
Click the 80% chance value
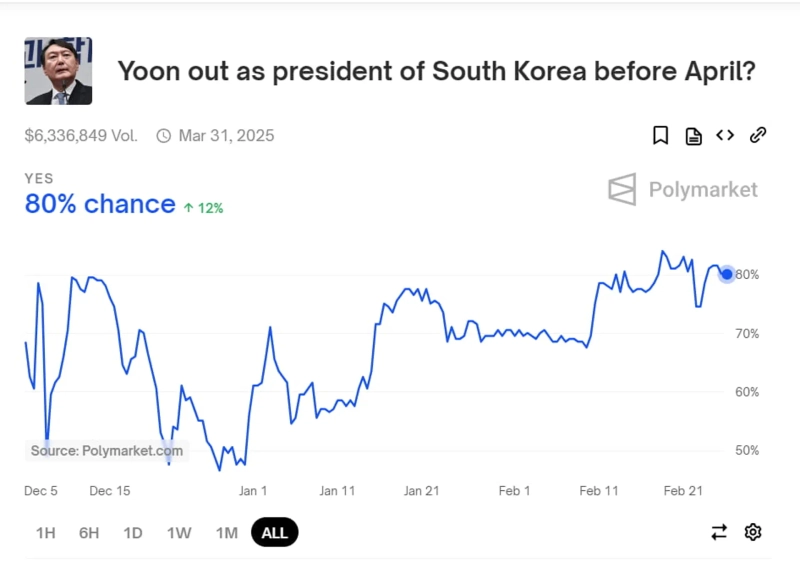click(x=100, y=204)
